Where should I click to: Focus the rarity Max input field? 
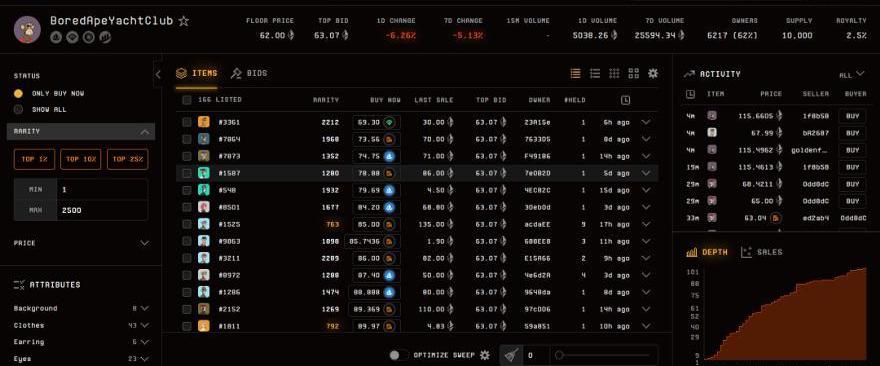[102, 211]
